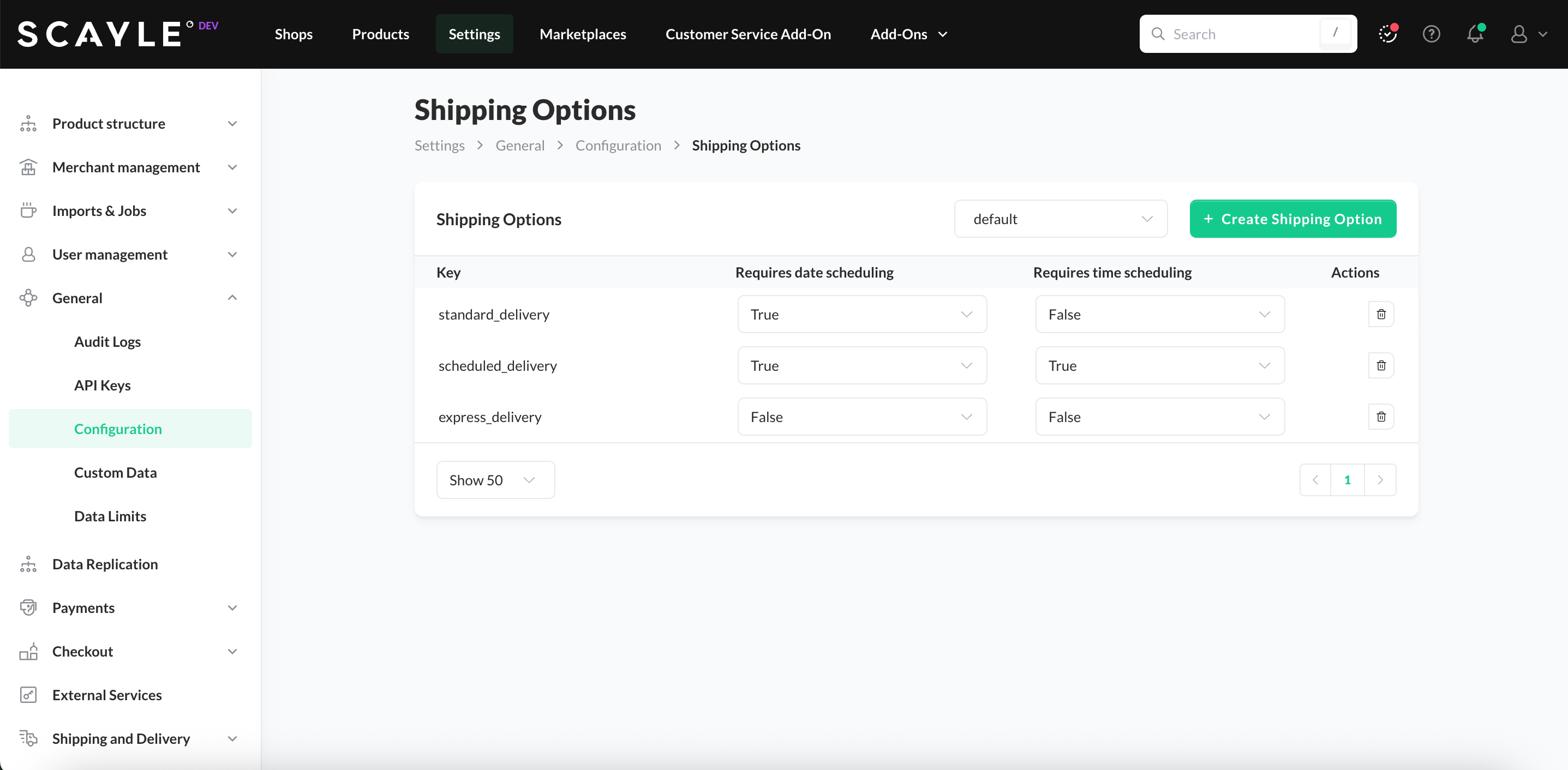The width and height of the screenshot is (1568, 770).
Task: Open date scheduling dropdown for express_delivery
Action: (x=861, y=417)
